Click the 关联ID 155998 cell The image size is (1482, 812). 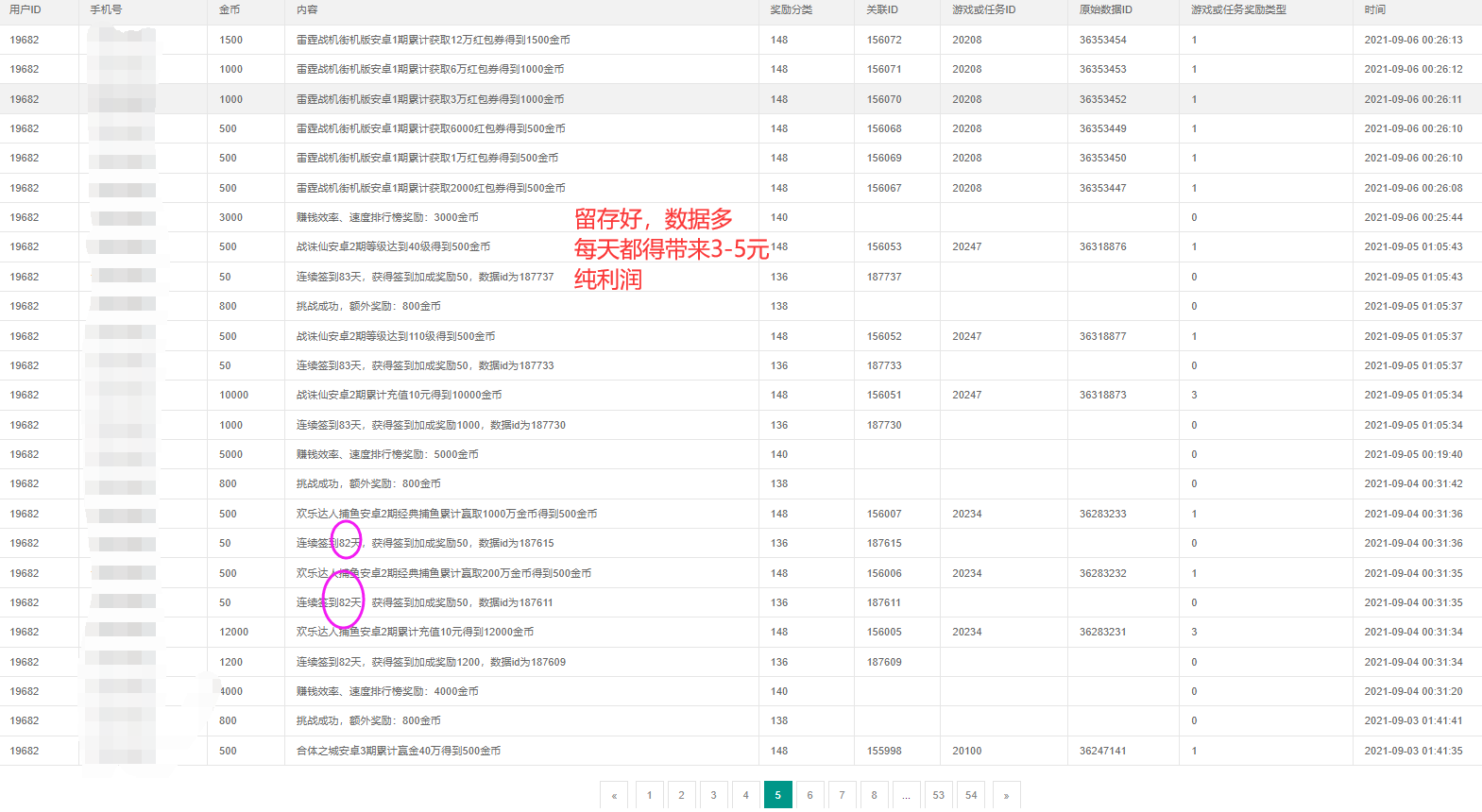coord(884,751)
